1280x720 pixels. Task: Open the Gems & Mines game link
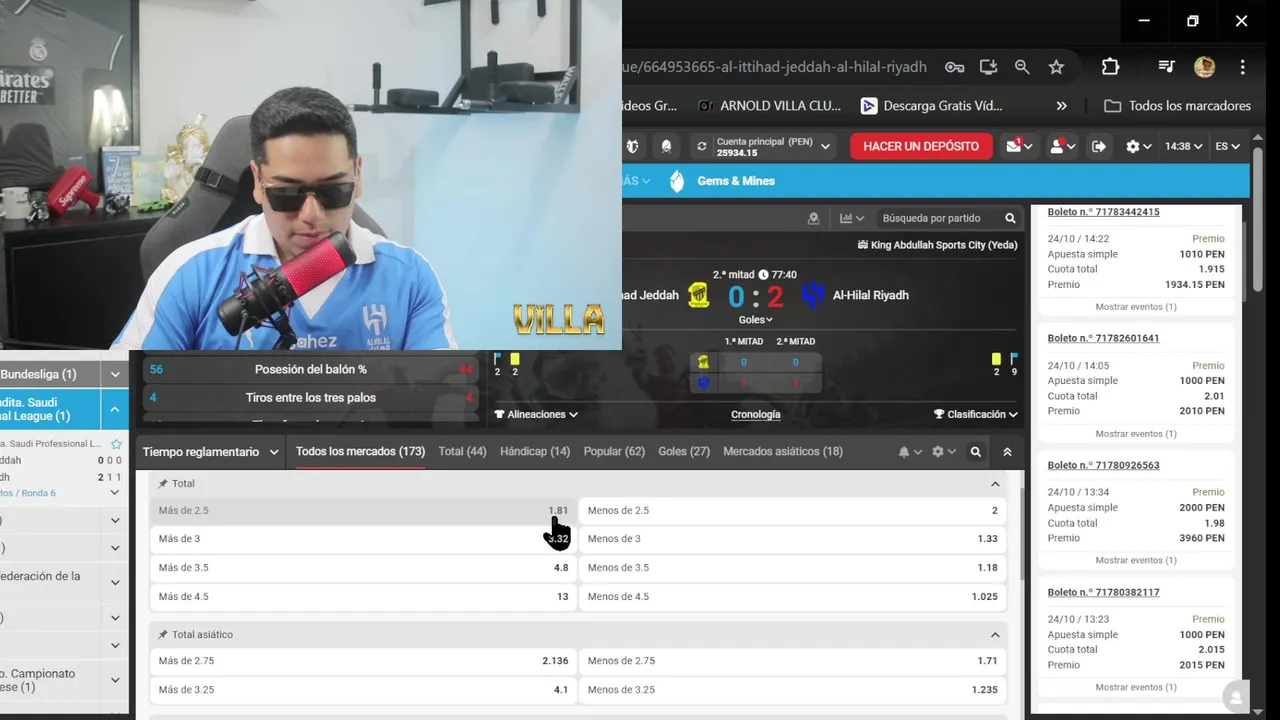tap(736, 181)
